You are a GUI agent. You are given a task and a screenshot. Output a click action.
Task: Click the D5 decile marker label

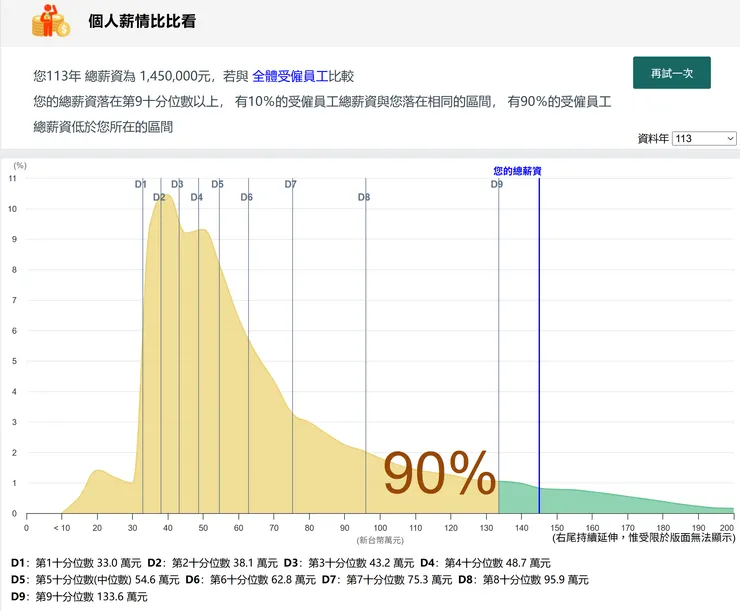click(x=217, y=184)
